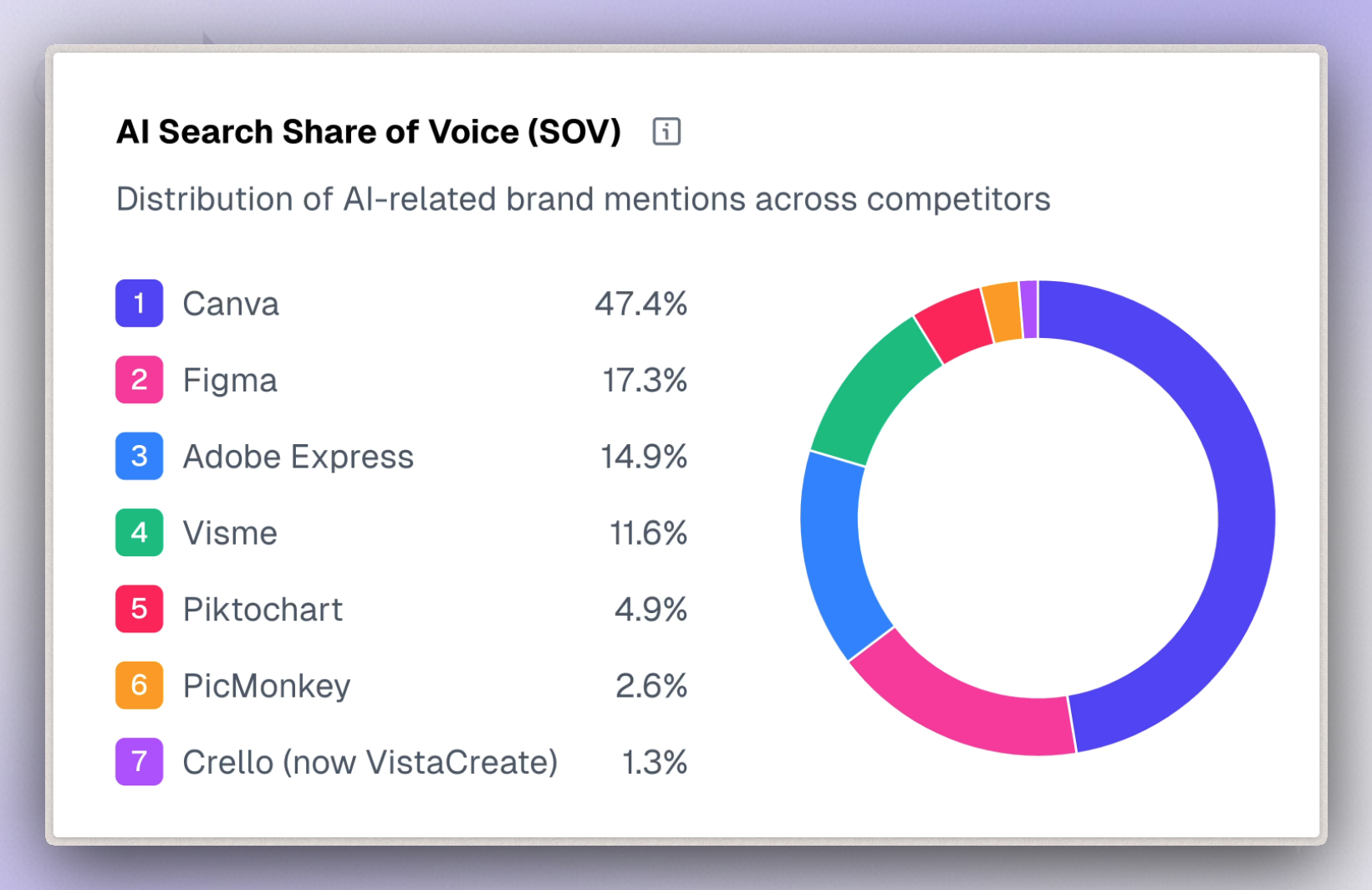Select the orange number 6 badge for PicMonkey
The height and width of the screenshot is (890, 1372).
coord(139,686)
